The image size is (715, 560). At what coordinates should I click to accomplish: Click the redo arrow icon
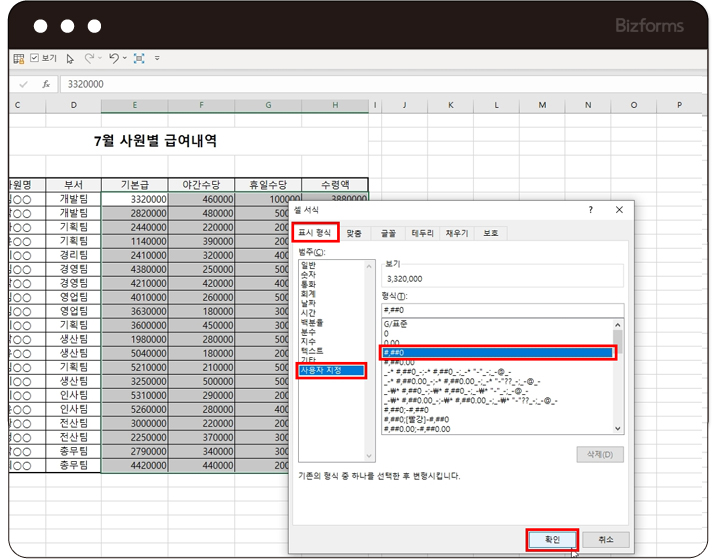point(90,59)
